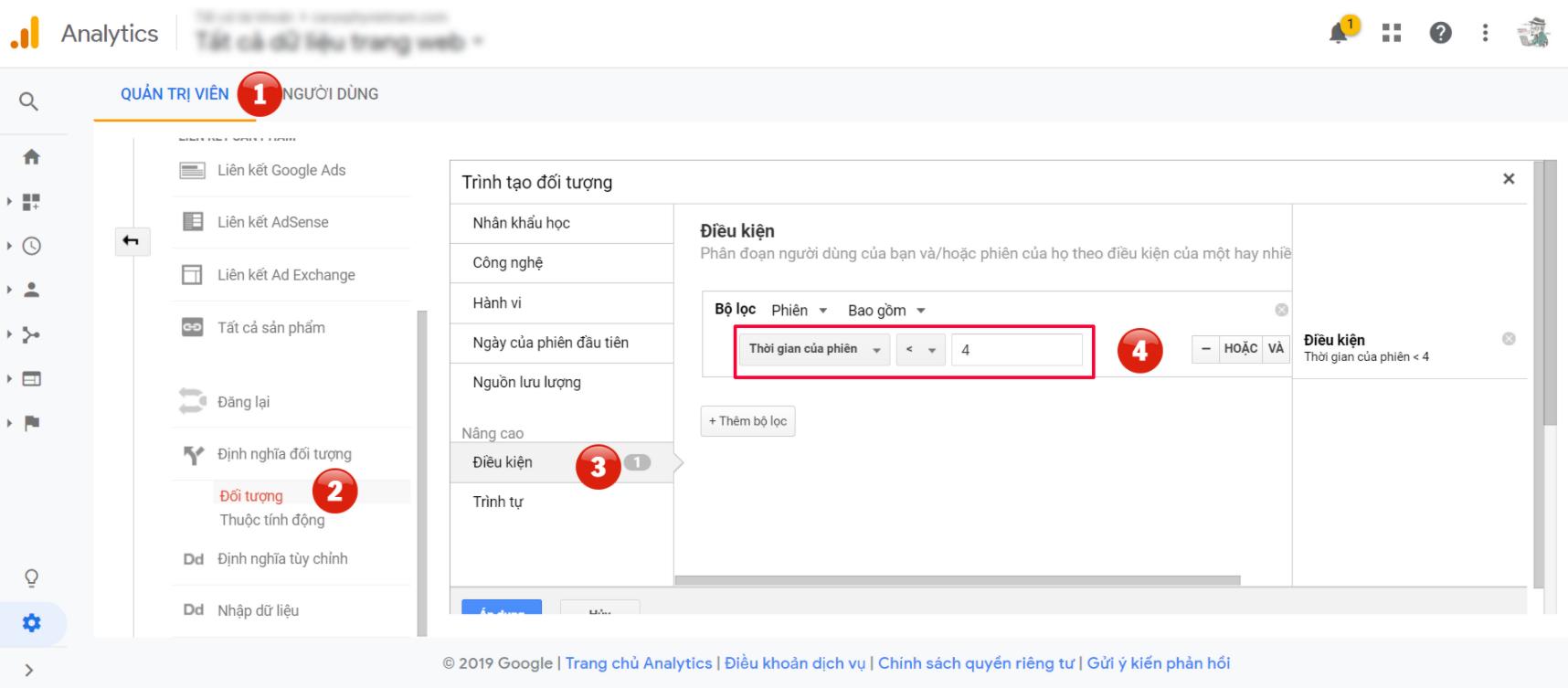Switch to the NGƯỜI DÙNG tab
Screen dimensions: 1568x688
coord(331,94)
